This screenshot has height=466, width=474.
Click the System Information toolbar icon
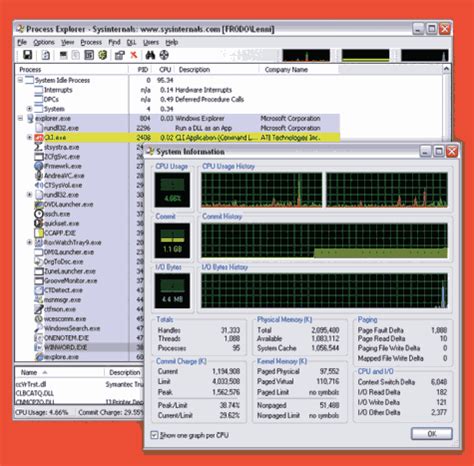pyautogui.click(x=63, y=55)
